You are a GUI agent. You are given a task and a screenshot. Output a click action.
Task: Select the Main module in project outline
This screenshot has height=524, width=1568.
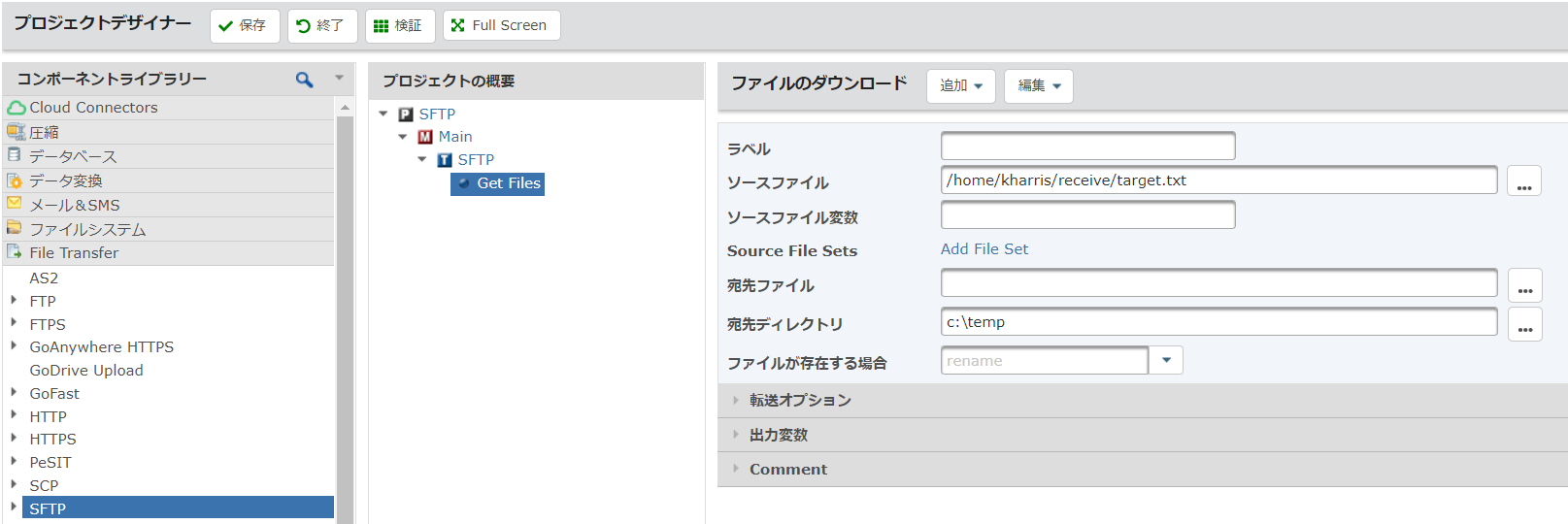(x=454, y=137)
